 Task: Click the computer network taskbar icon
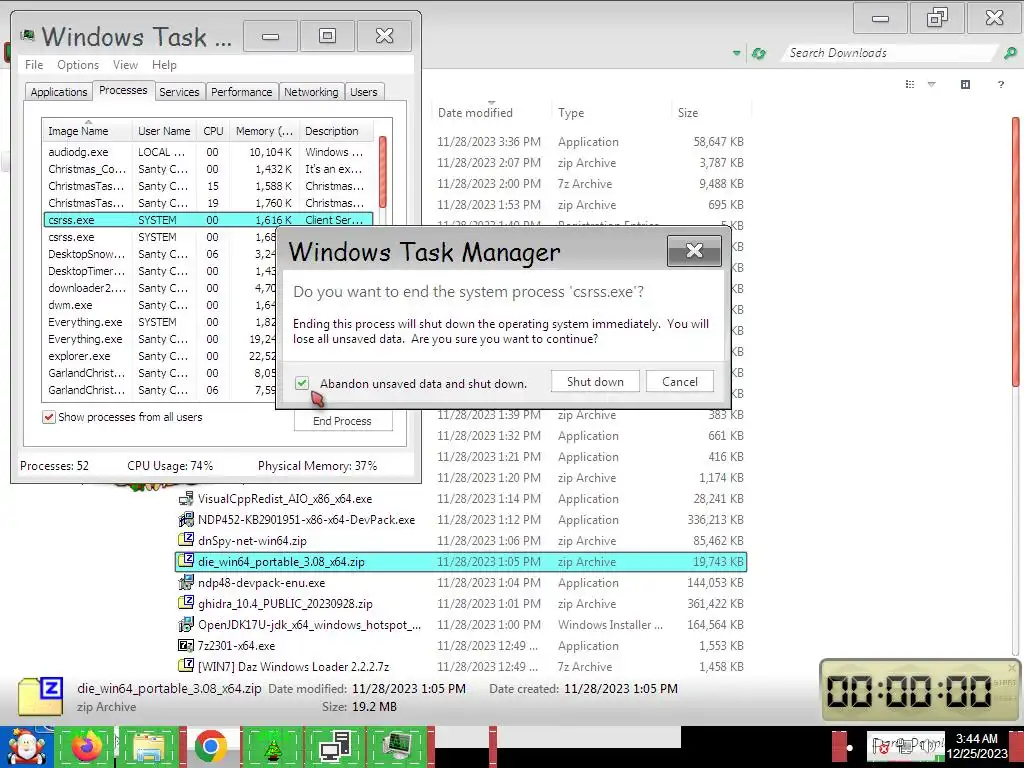click(334, 747)
